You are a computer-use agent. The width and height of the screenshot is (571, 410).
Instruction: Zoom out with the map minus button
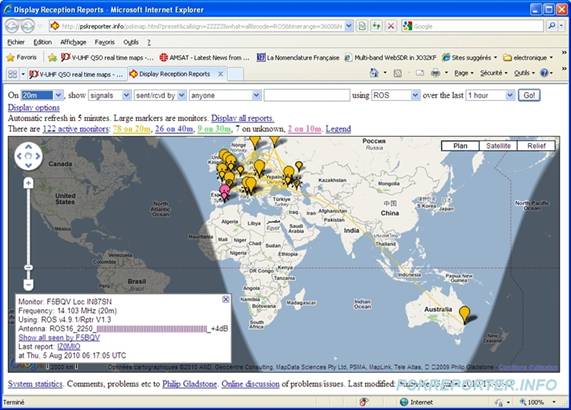(28, 284)
